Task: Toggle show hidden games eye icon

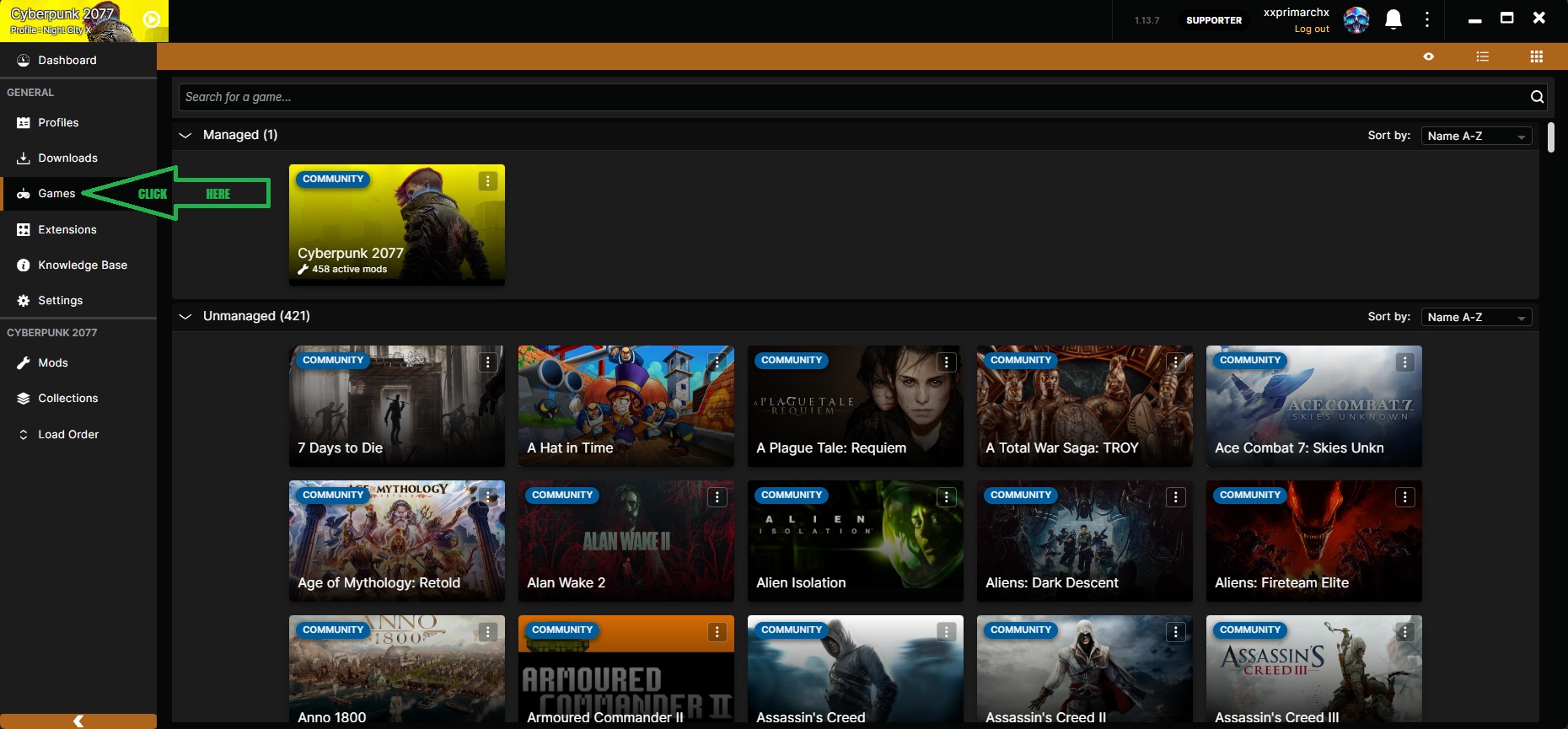Action: pyautogui.click(x=1429, y=56)
